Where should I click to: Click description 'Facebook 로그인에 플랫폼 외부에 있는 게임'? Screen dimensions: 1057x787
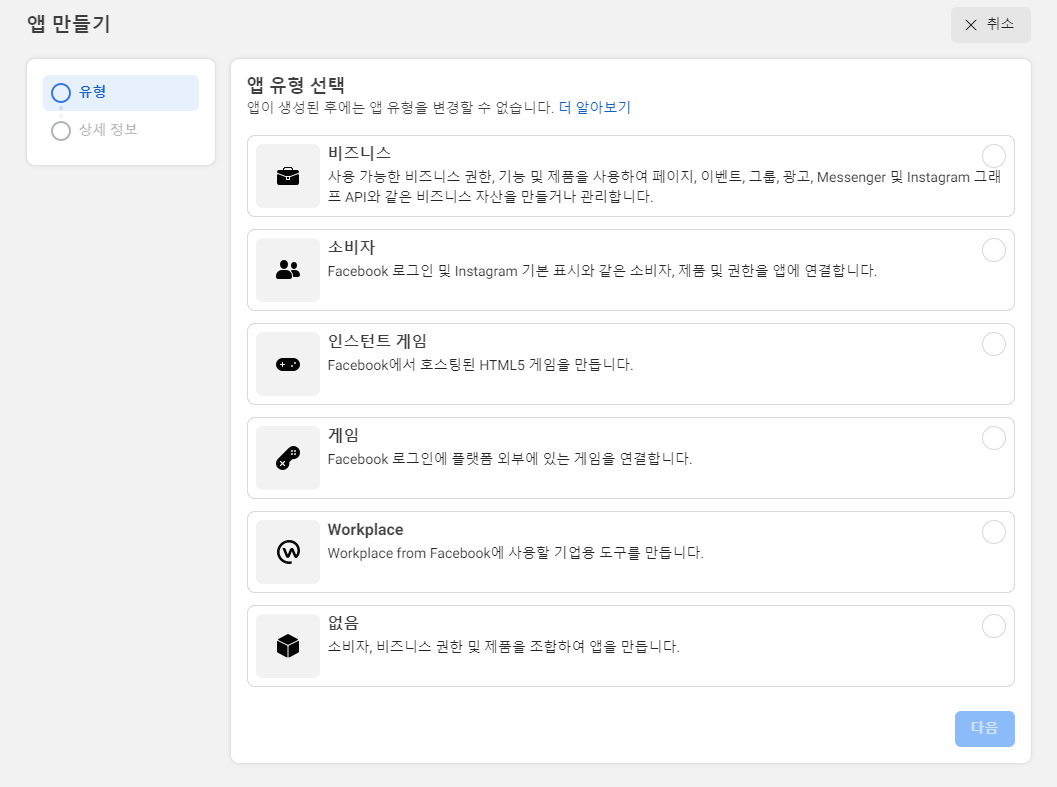[510, 459]
